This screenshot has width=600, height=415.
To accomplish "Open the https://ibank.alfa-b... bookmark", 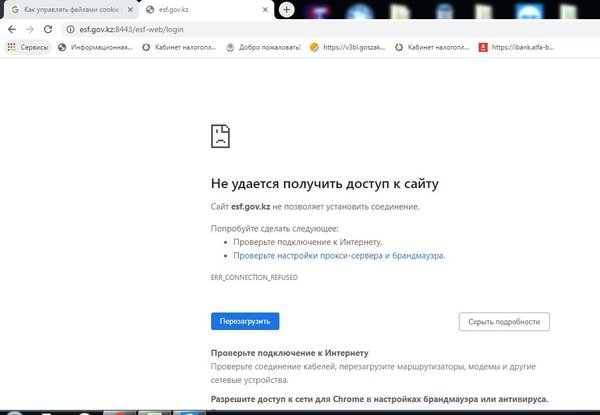I will (517, 47).
